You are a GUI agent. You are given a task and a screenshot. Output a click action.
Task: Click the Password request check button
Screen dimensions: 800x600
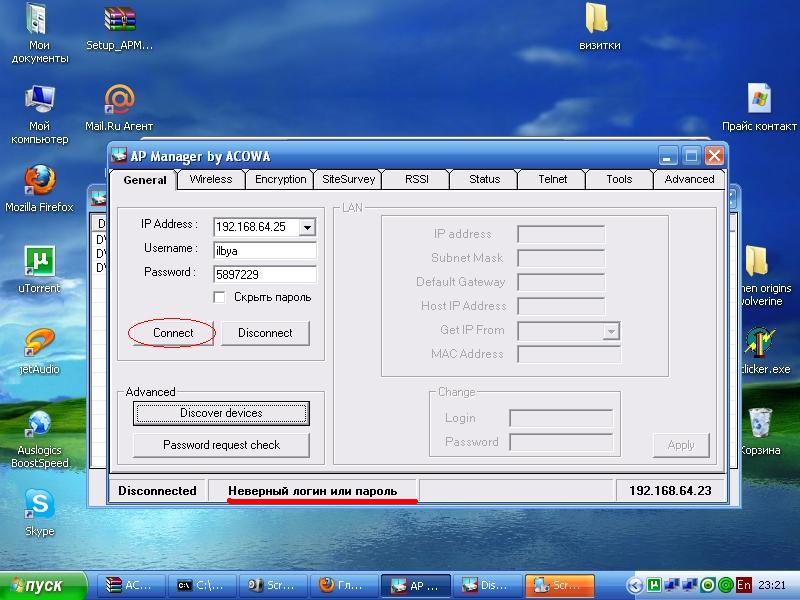[x=221, y=445]
